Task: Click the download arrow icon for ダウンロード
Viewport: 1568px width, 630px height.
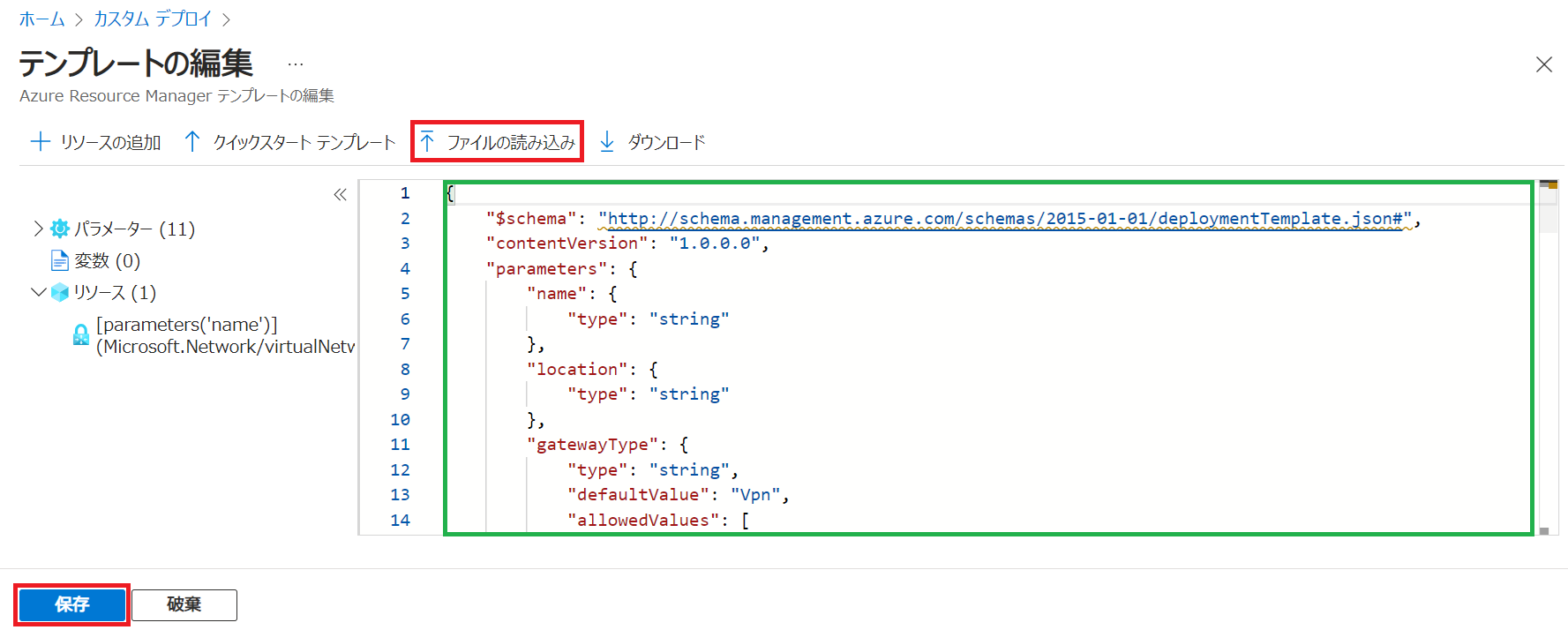Action: pyautogui.click(x=607, y=142)
